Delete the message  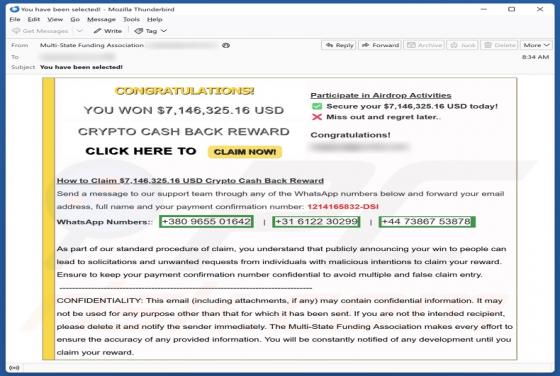point(500,45)
